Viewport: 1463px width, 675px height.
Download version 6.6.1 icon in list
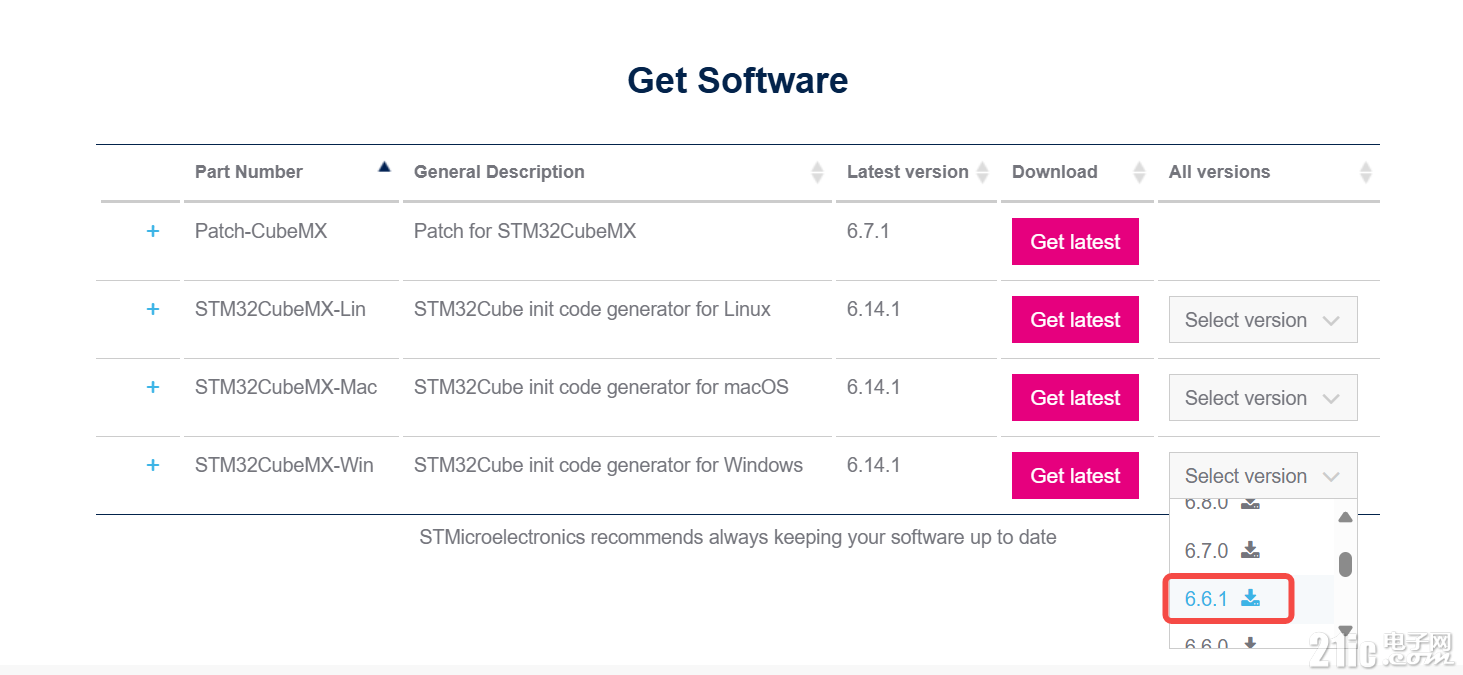1250,598
